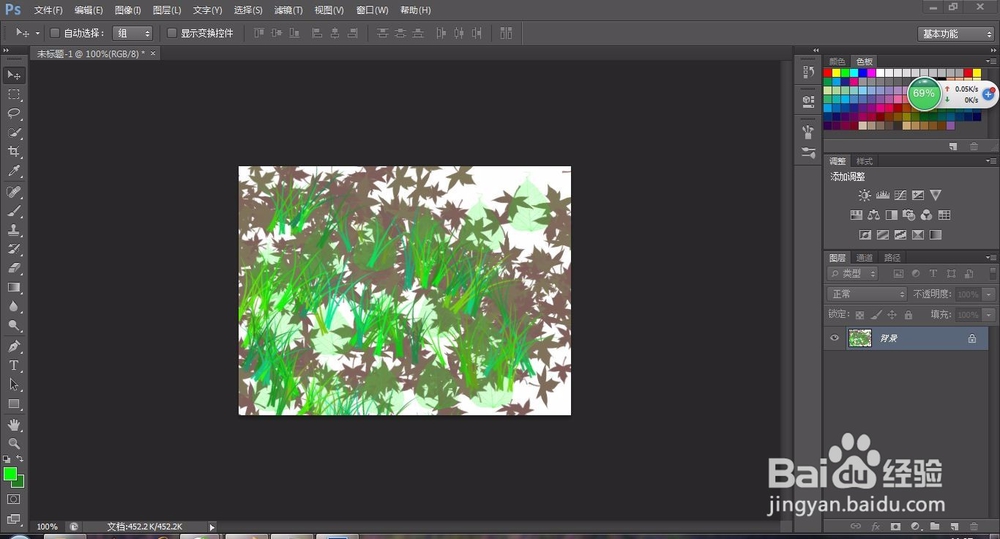Select the Horizontal Type tool

point(14,366)
